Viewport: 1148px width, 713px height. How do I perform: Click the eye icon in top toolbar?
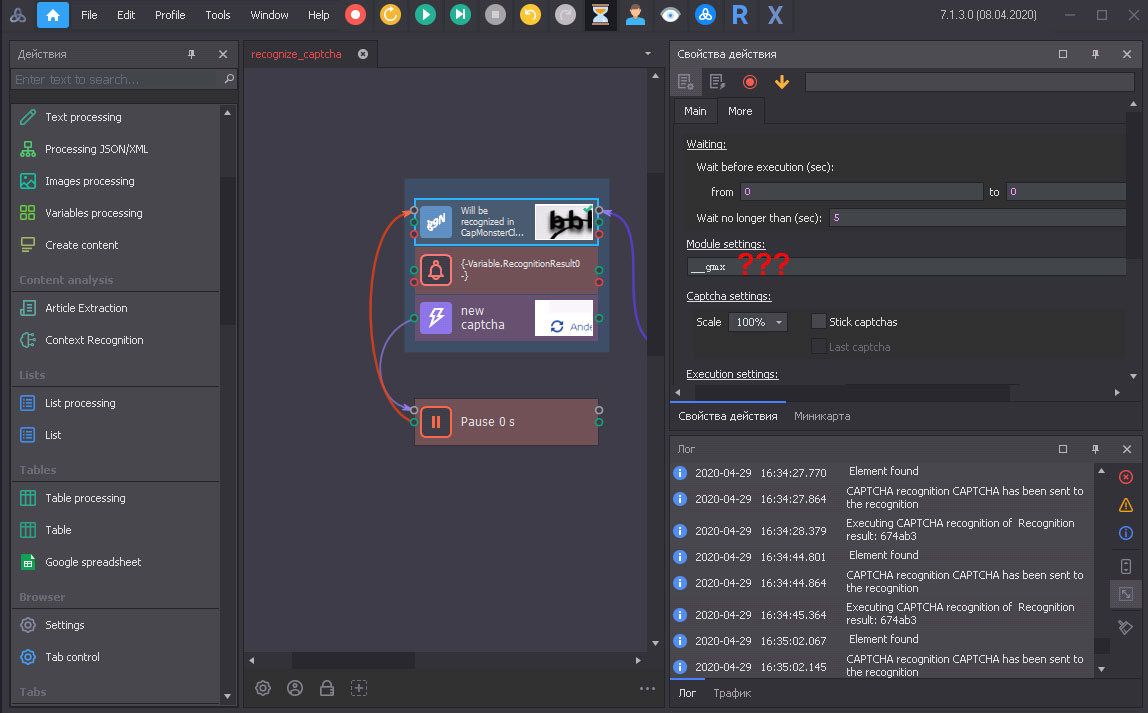[670, 15]
